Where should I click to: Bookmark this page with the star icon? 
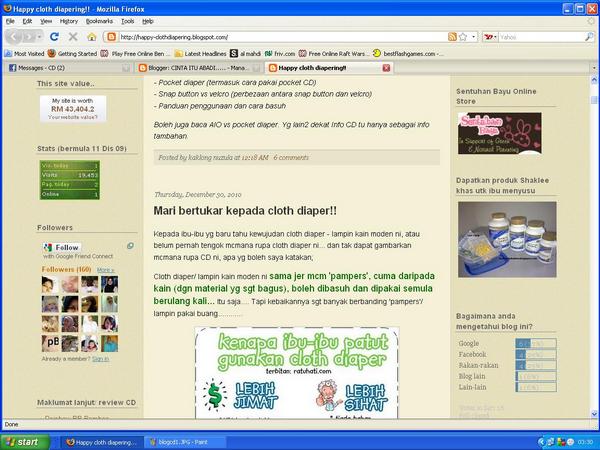pos(463,37)
